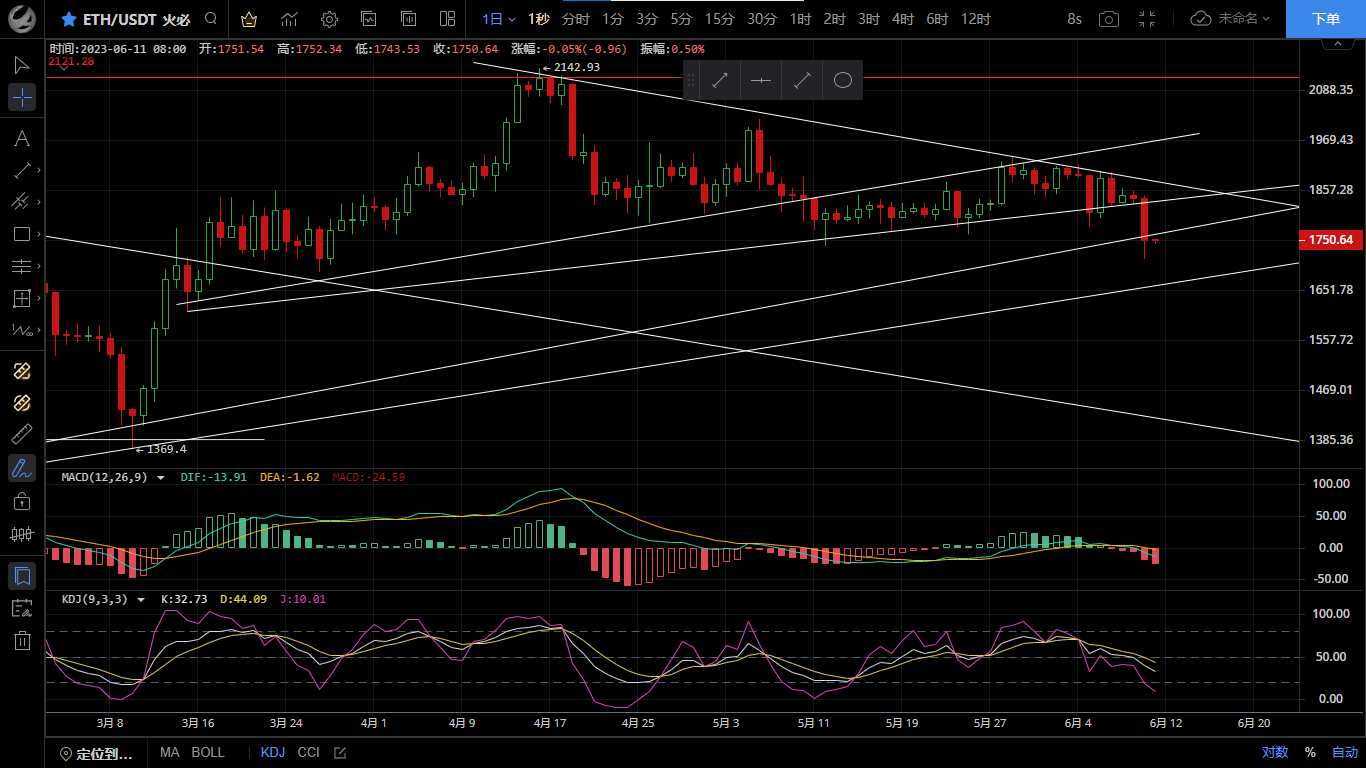
Task: Exit fullscreen with the collapse arrows icon
Action: [x=1147, y=19]
